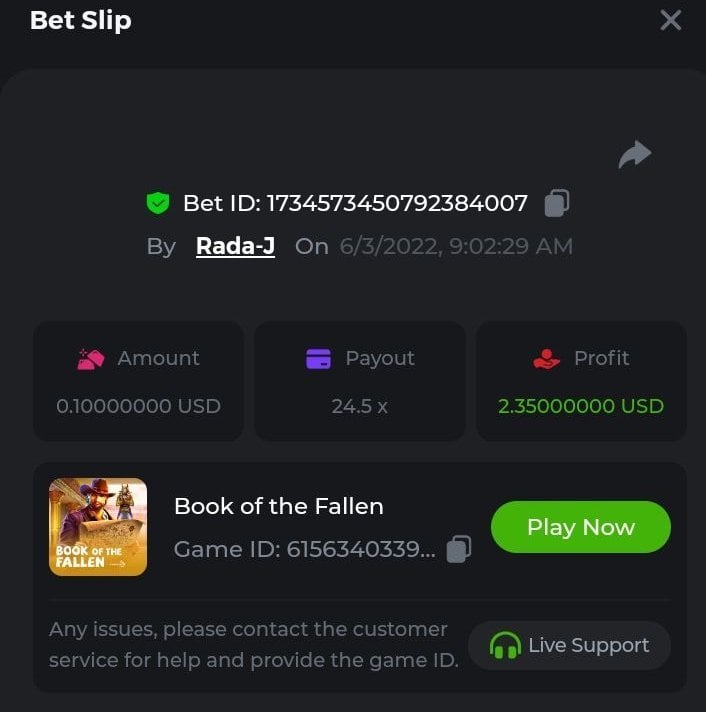The image size is (706, 712).
Task: Click the 0.10000000 USD amount value
Action: coord(138,406)
